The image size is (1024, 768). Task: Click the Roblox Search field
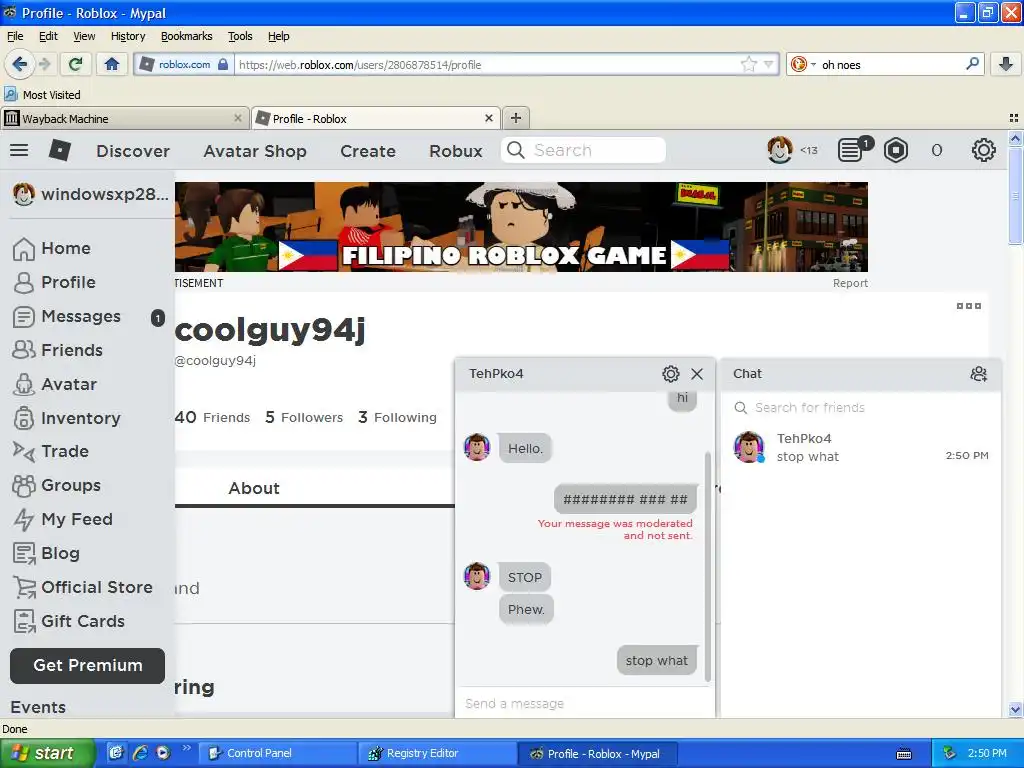[x=583, y=150]
